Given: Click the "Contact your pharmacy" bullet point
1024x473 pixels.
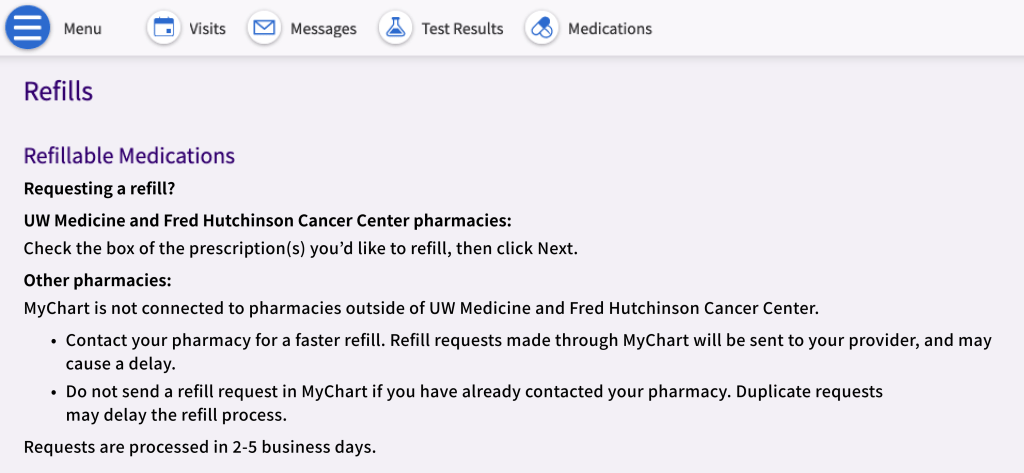Looking at the screenshot, I should tap(528, 341).
